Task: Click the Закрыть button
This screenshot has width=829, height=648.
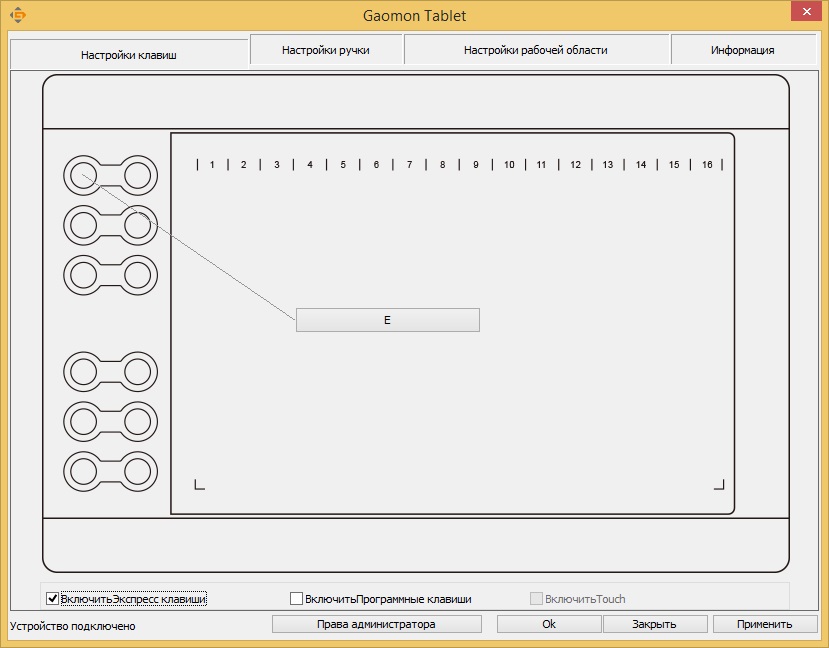Action: [655, 624]
